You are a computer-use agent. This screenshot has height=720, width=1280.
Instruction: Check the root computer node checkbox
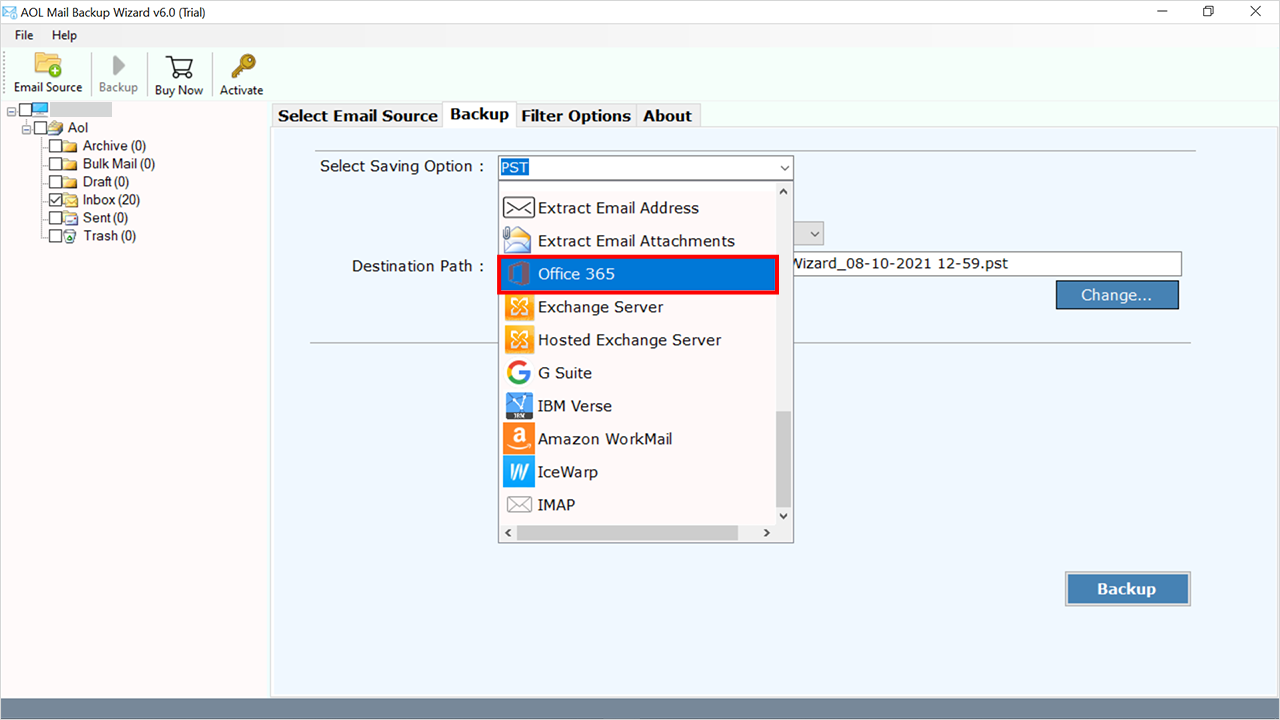coord(25,110)
